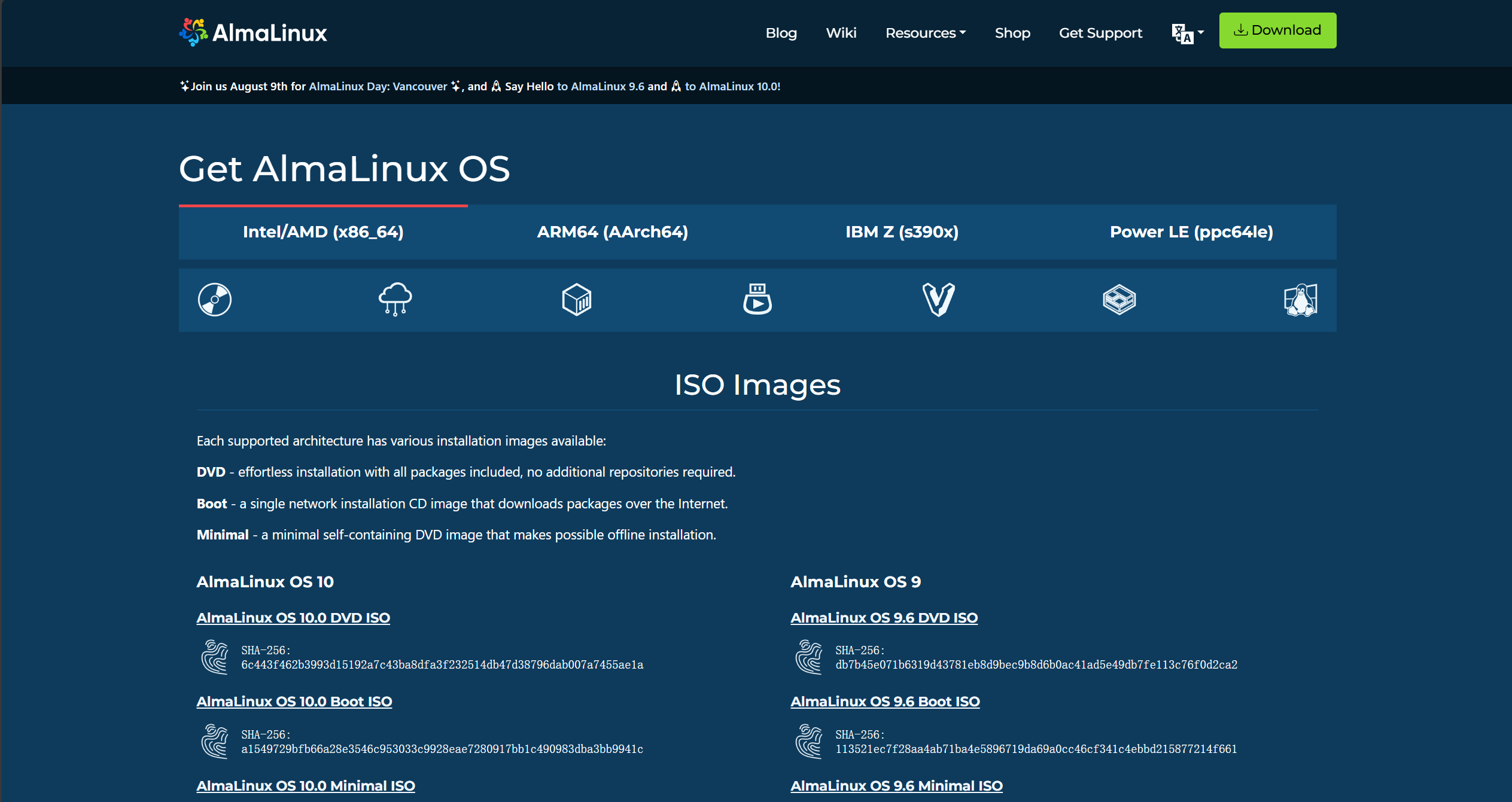
Task: Select the container images box icon
Action: 577,300
